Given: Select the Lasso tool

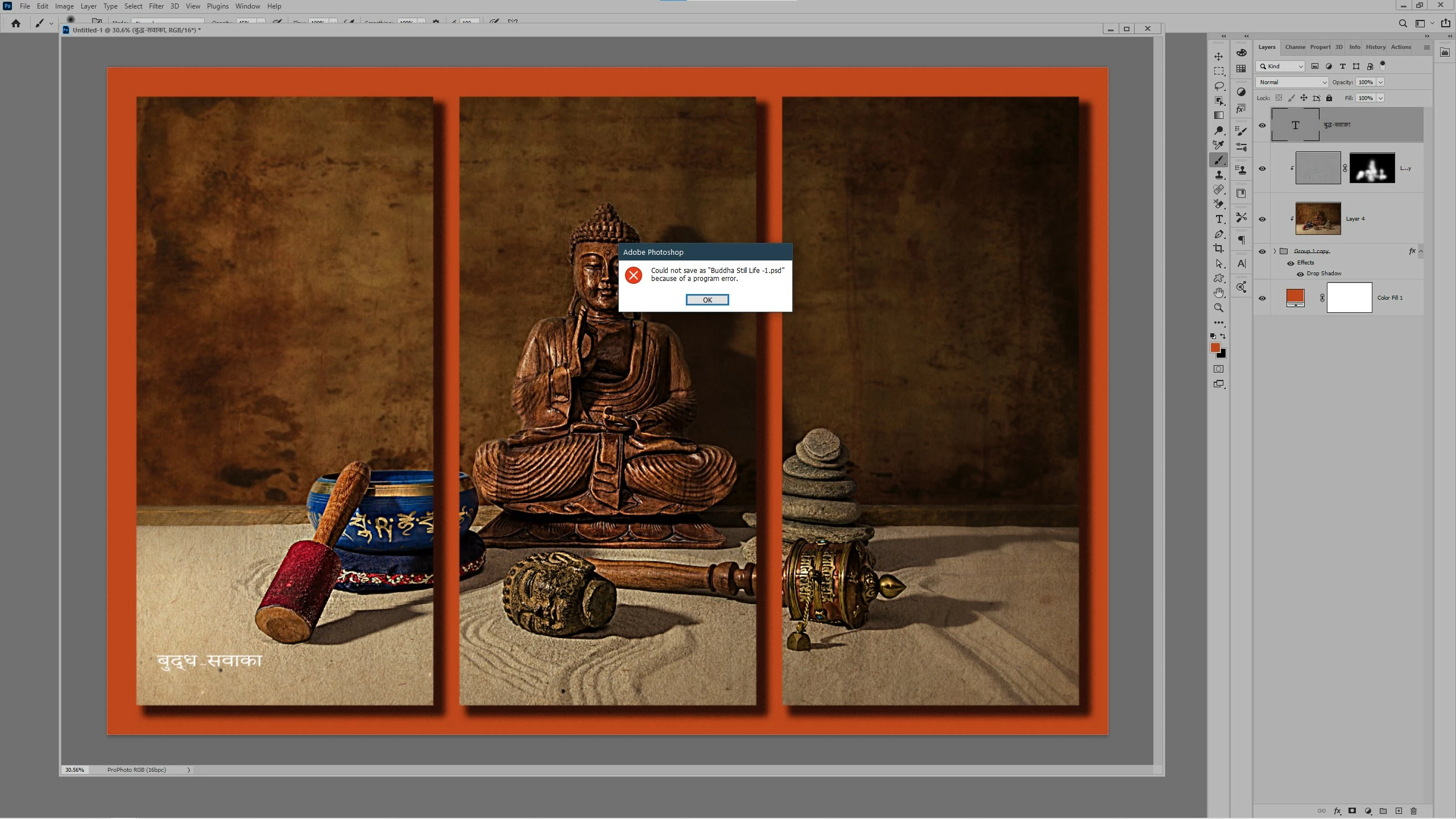Looking at the screenshot, I should (1218, 86).
